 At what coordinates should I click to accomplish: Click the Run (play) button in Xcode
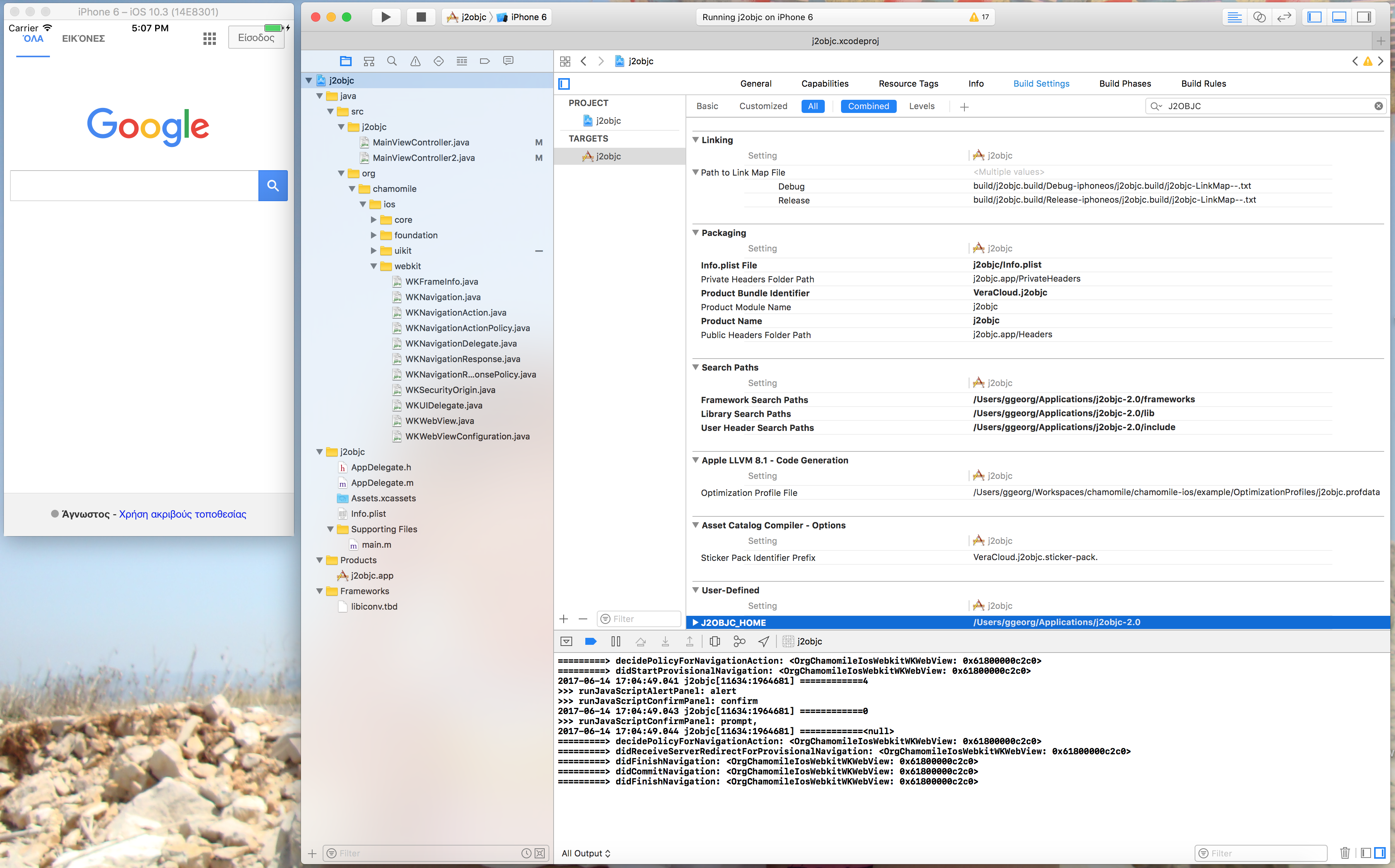coord(386,17)
